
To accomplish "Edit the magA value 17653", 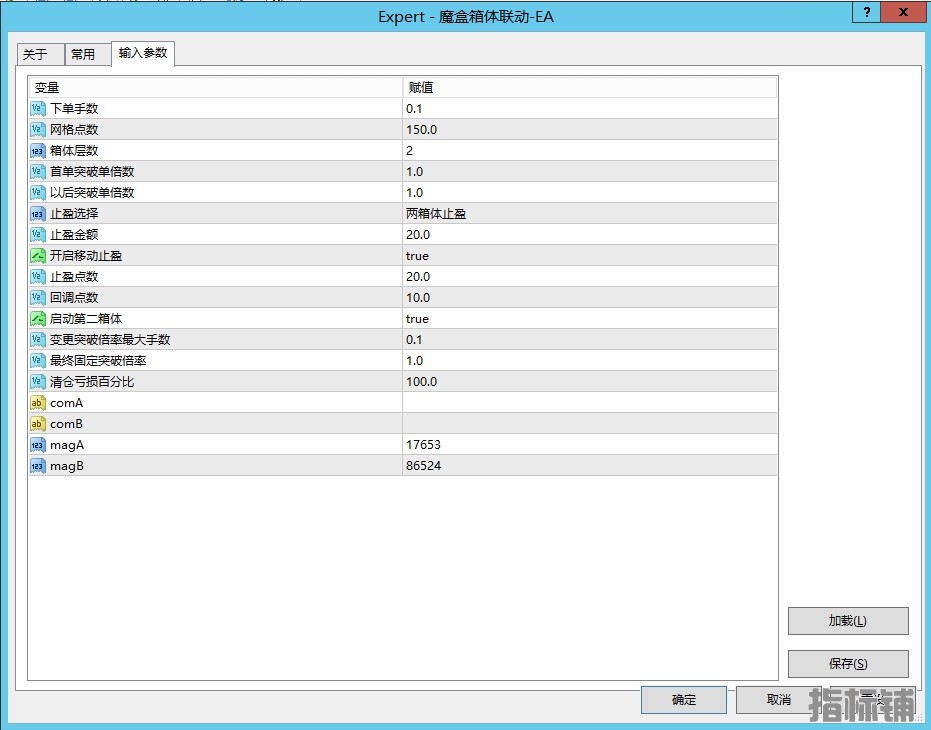I will click(x=590, y=445).
